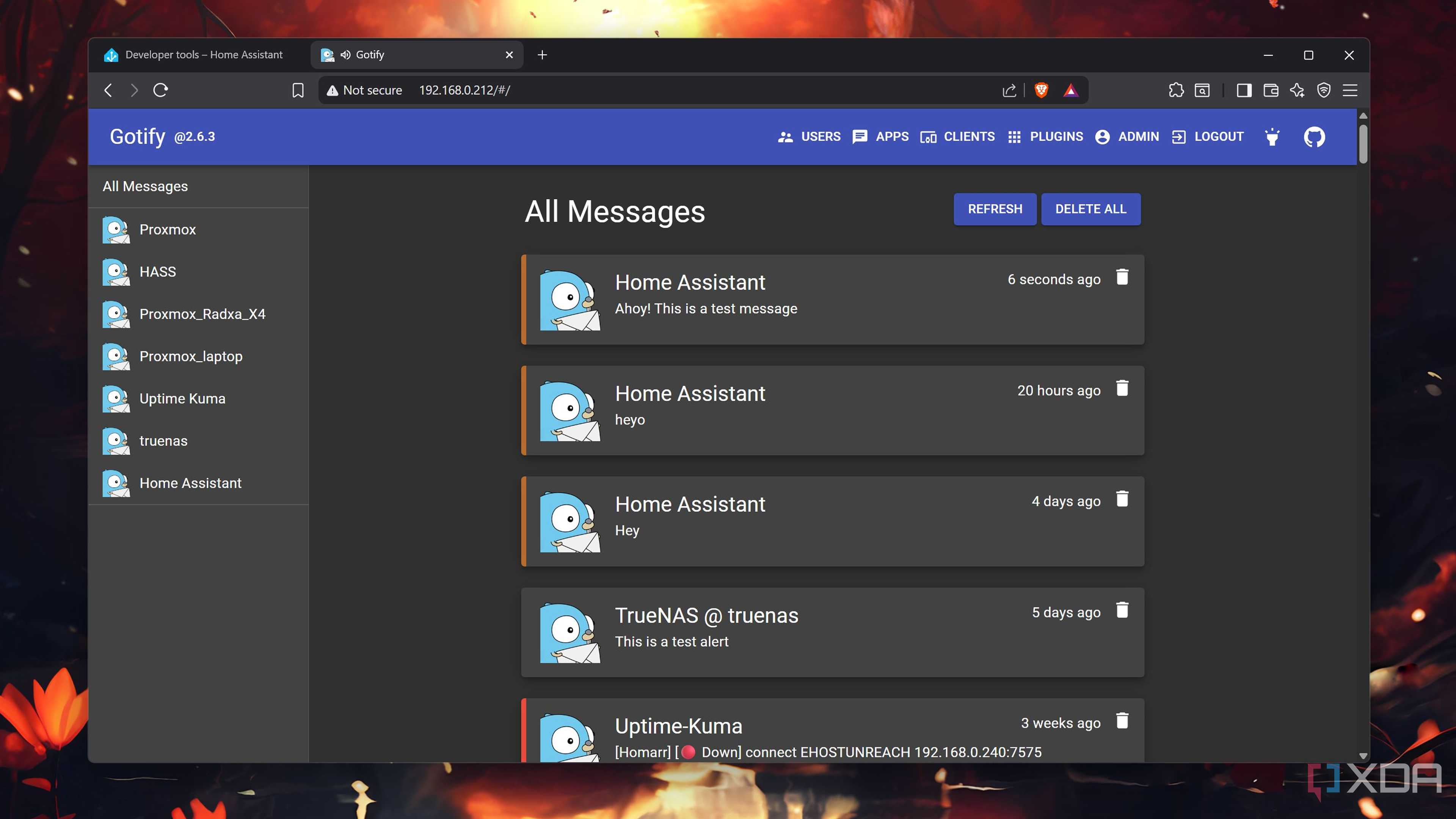Select All Messages in the sidebar
The height and width of the screenshot is (819, 1456).
198,187
